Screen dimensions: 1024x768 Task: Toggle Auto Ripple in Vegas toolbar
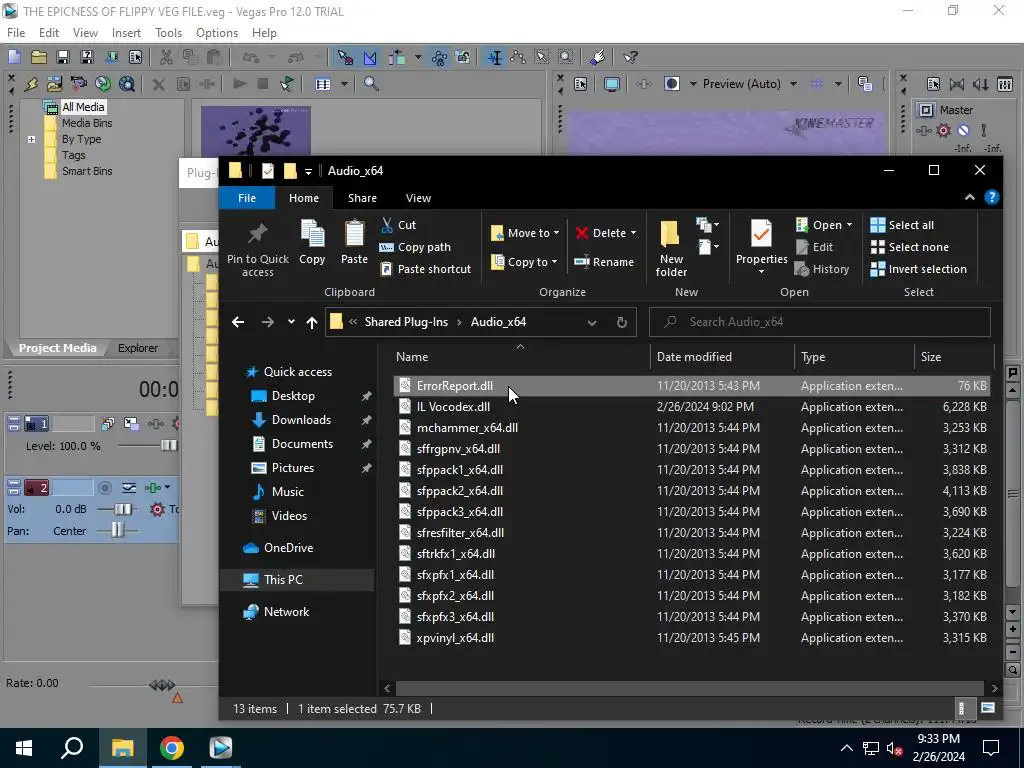tap(396, 57)
